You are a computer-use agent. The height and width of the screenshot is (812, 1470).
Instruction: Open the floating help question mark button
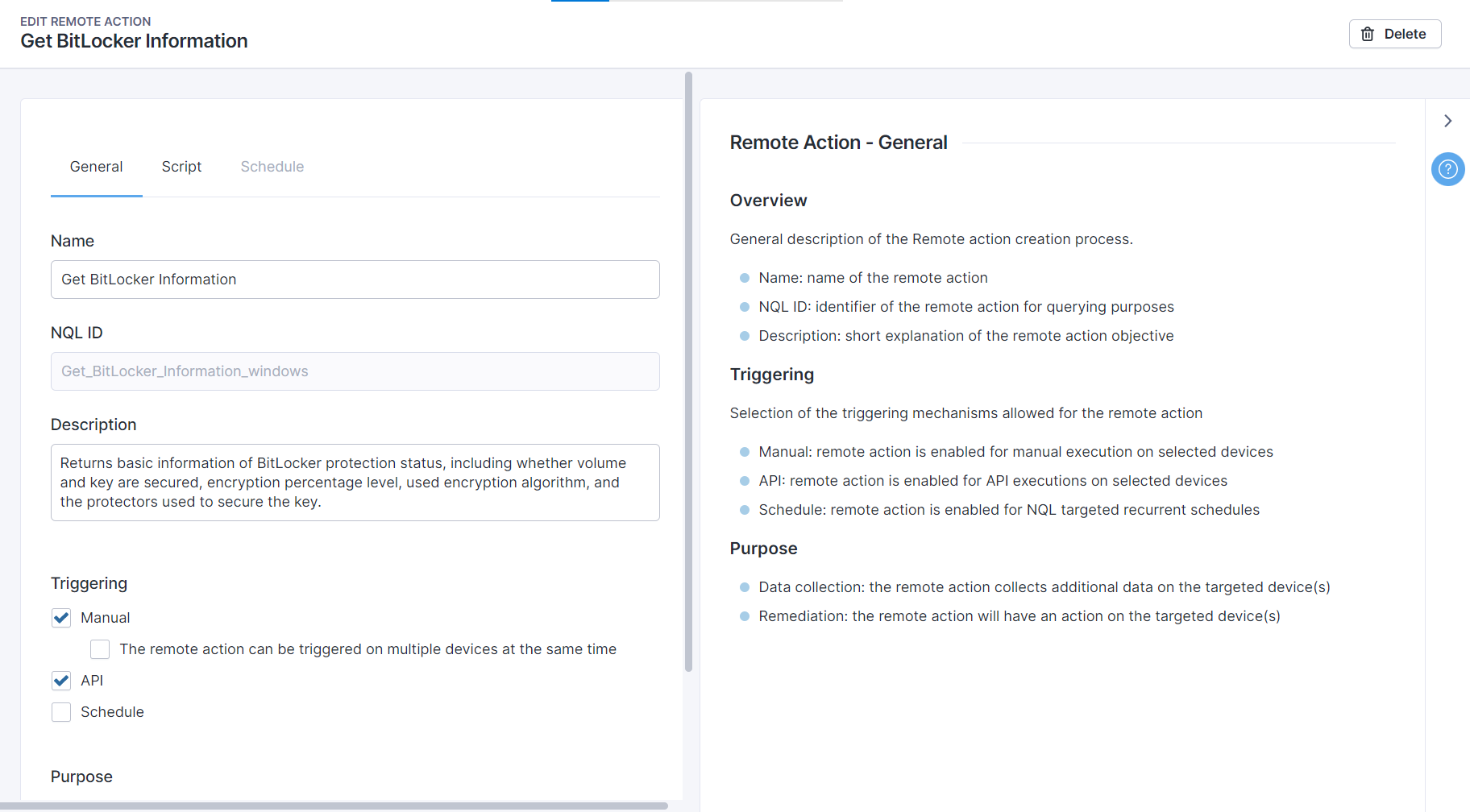pyautogui.click(x=1447, y=169)
